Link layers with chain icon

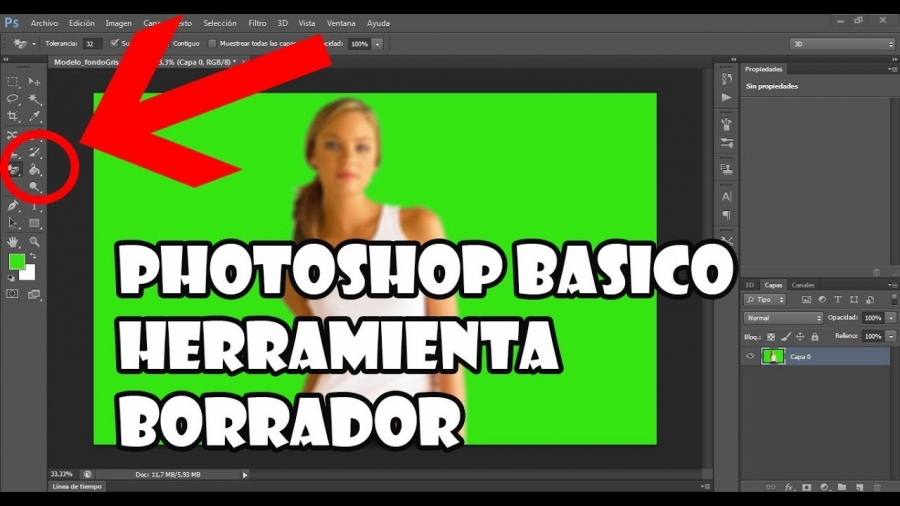coord(771,487)
